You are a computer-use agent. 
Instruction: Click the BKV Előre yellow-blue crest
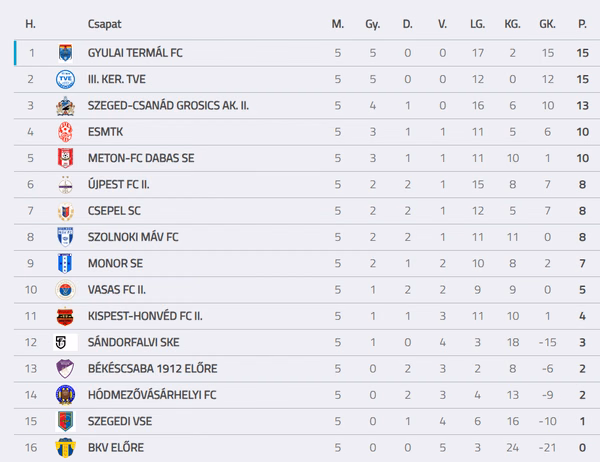(x=65, y=447)
